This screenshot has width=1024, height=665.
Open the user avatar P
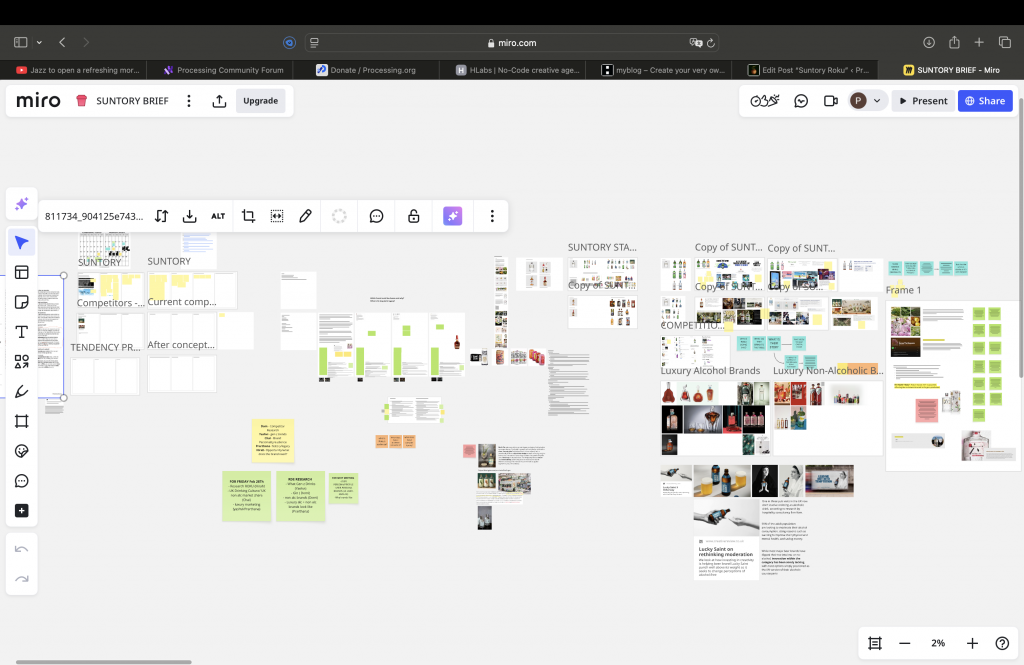857,101
